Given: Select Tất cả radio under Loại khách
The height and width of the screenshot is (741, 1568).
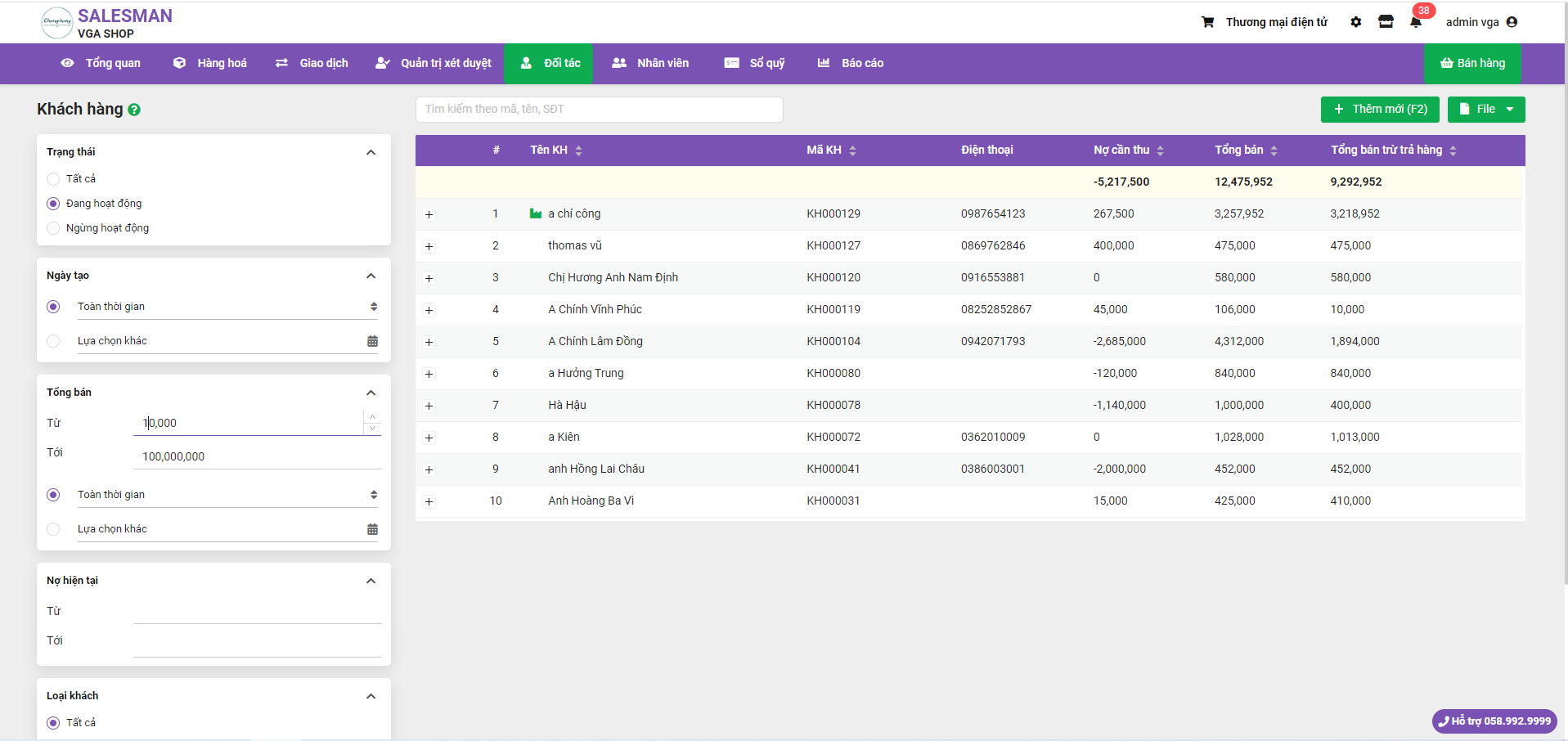Looking at the screenshot, I should tap(53, 723).
